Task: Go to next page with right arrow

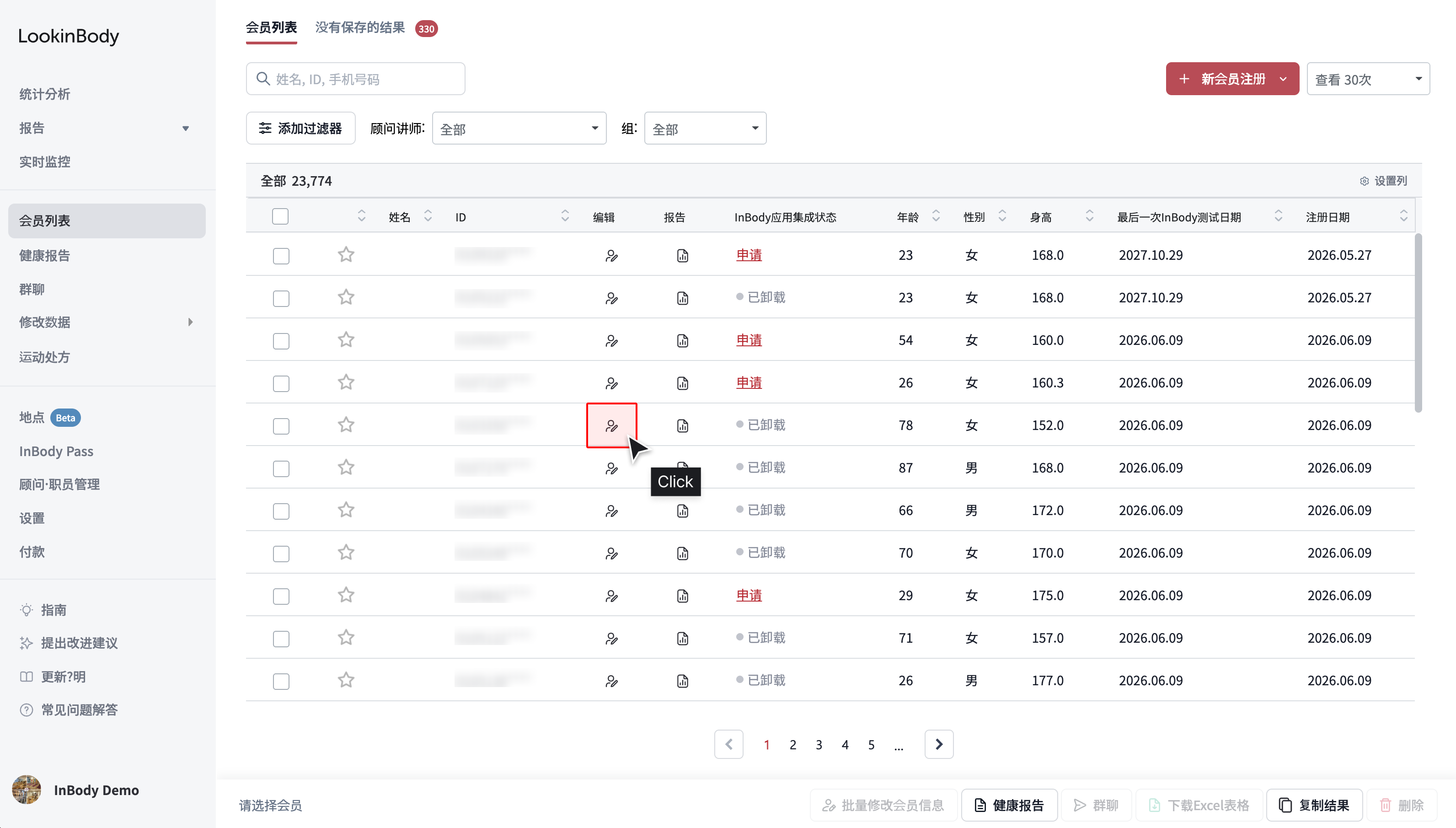Action: click(939, 744)
